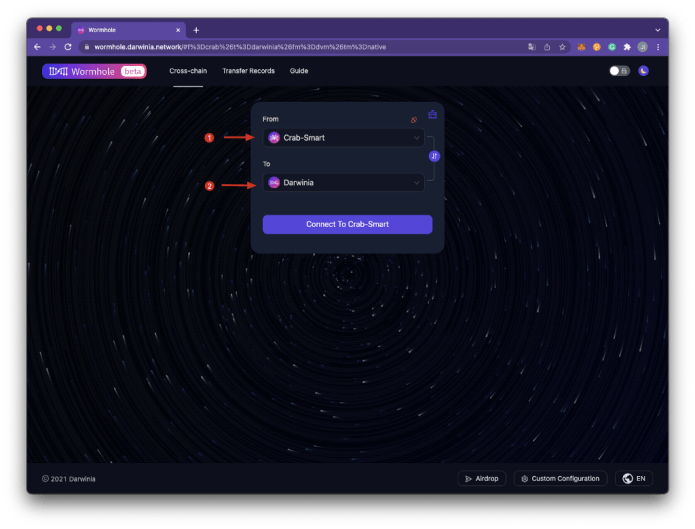This screenshot has height=529, width=695.
Task: Click the lock icon in address bar
Action: point(87,47)
